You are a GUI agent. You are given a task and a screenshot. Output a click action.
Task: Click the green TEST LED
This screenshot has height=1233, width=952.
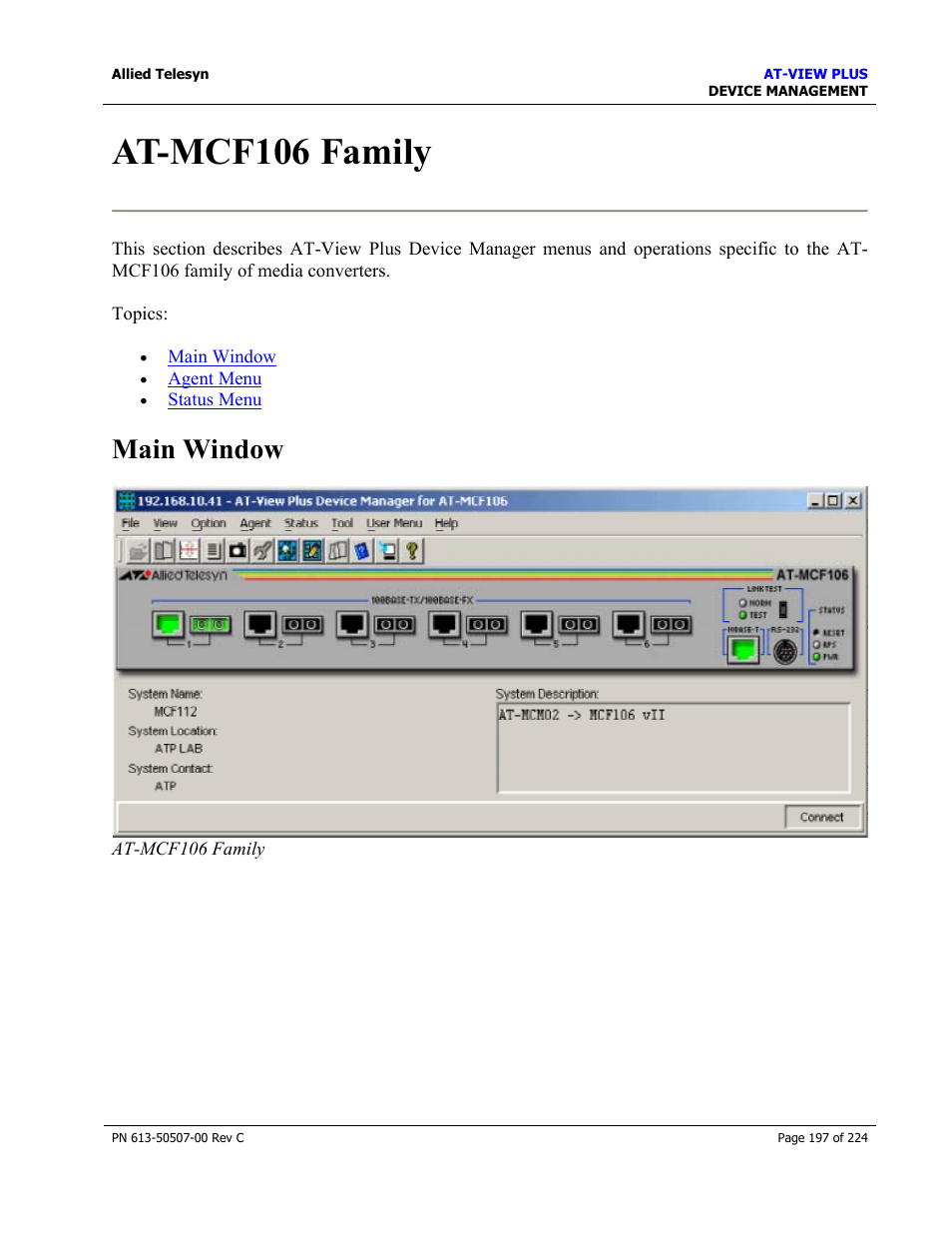(x=742, y=615)
